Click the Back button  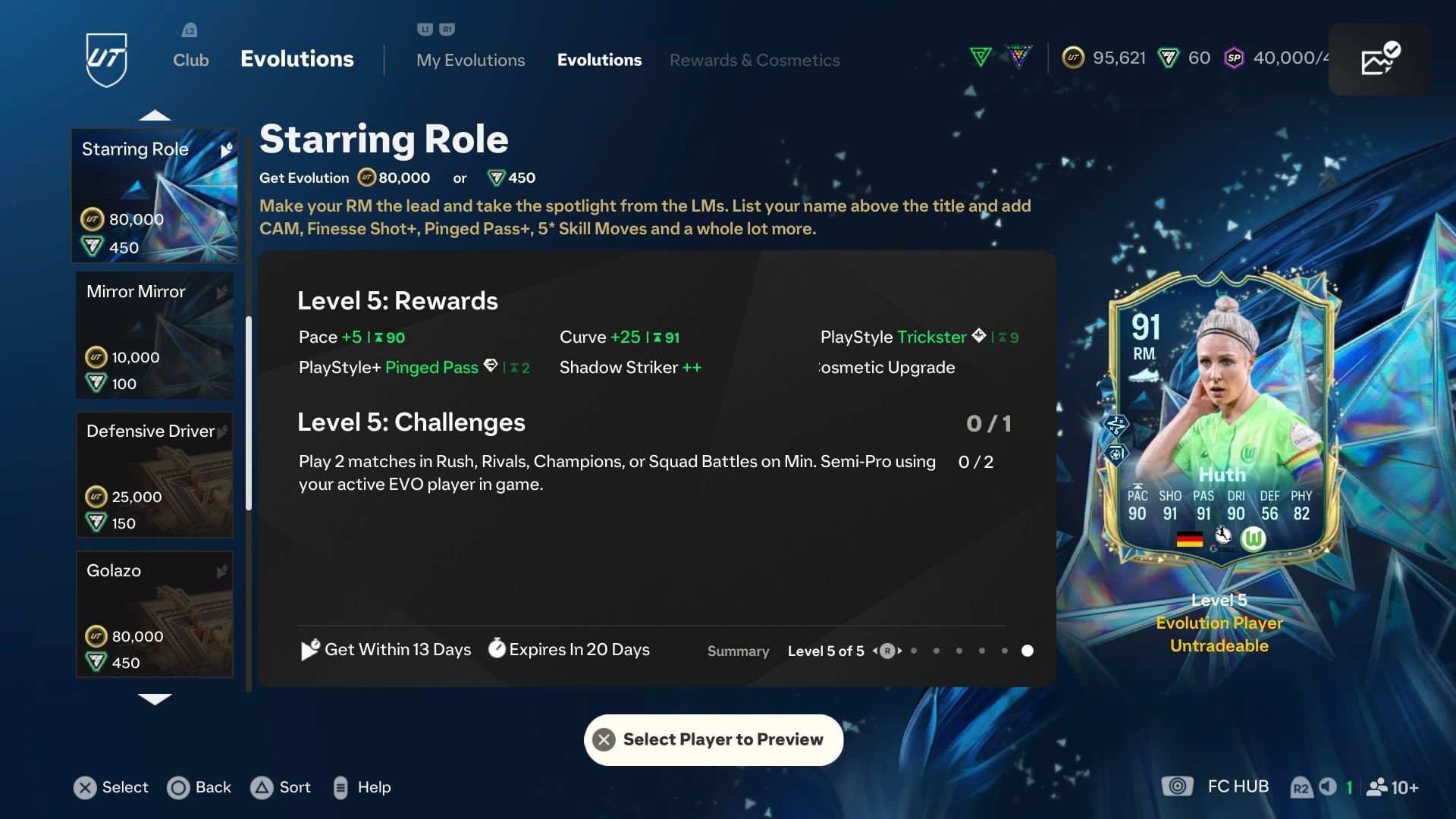(199, 787)
